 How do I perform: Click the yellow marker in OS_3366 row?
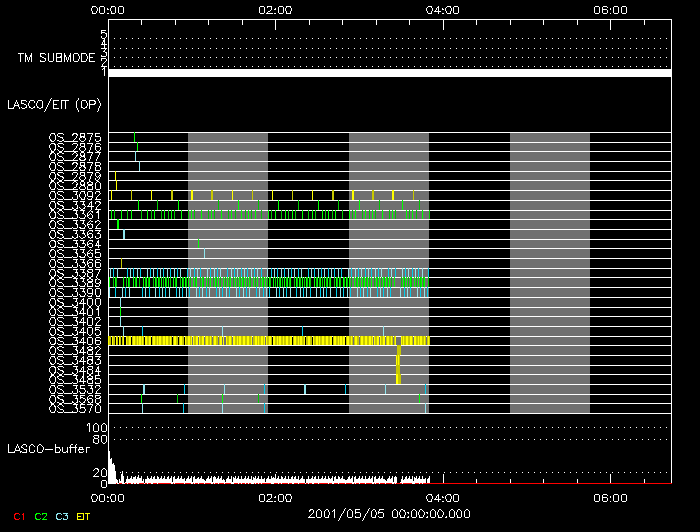point(121,263)
